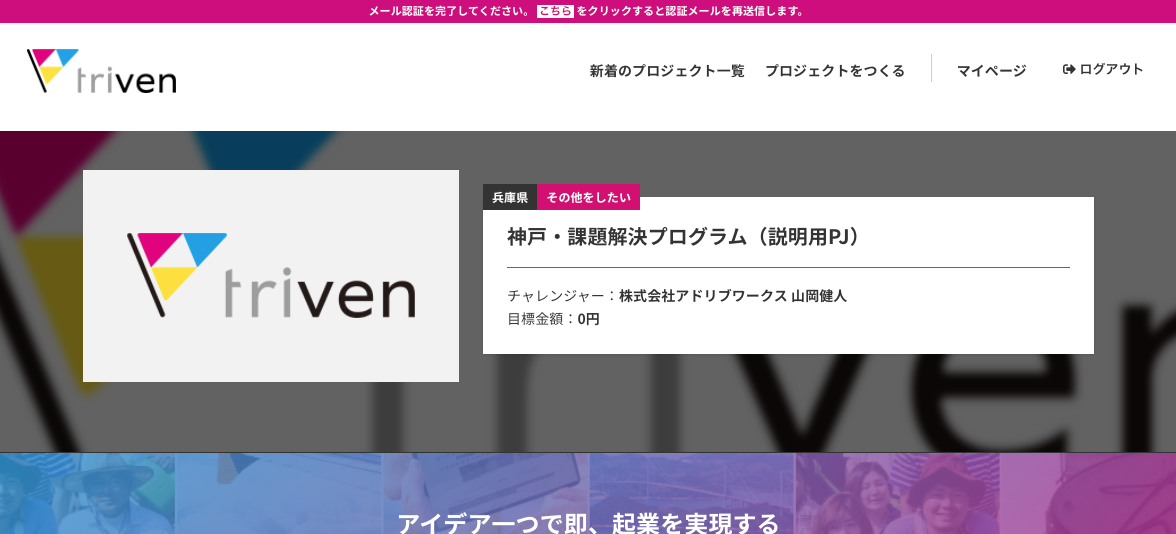This screenshot has width=1176, height=534.
Task: Click the triven logo in the header
Action: pyautogui.click(x=101, y=70)
